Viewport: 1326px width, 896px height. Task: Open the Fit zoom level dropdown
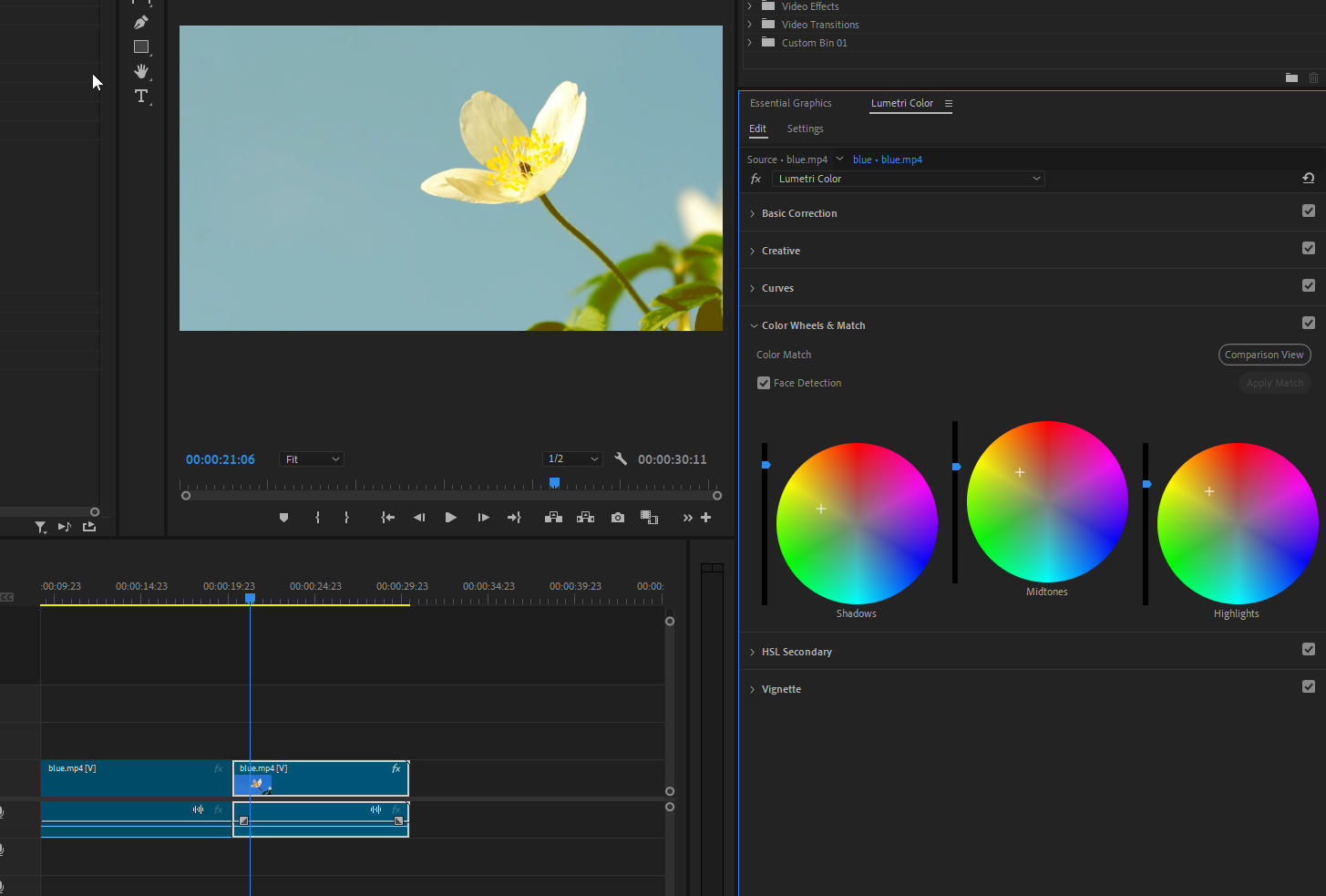(313, 459)
